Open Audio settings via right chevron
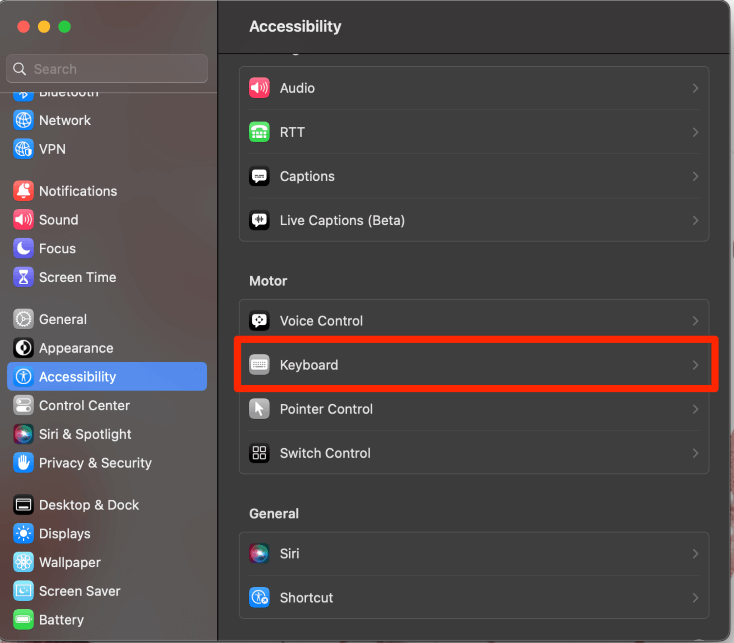Screen dimensions: 734x643 pos(695,88)
